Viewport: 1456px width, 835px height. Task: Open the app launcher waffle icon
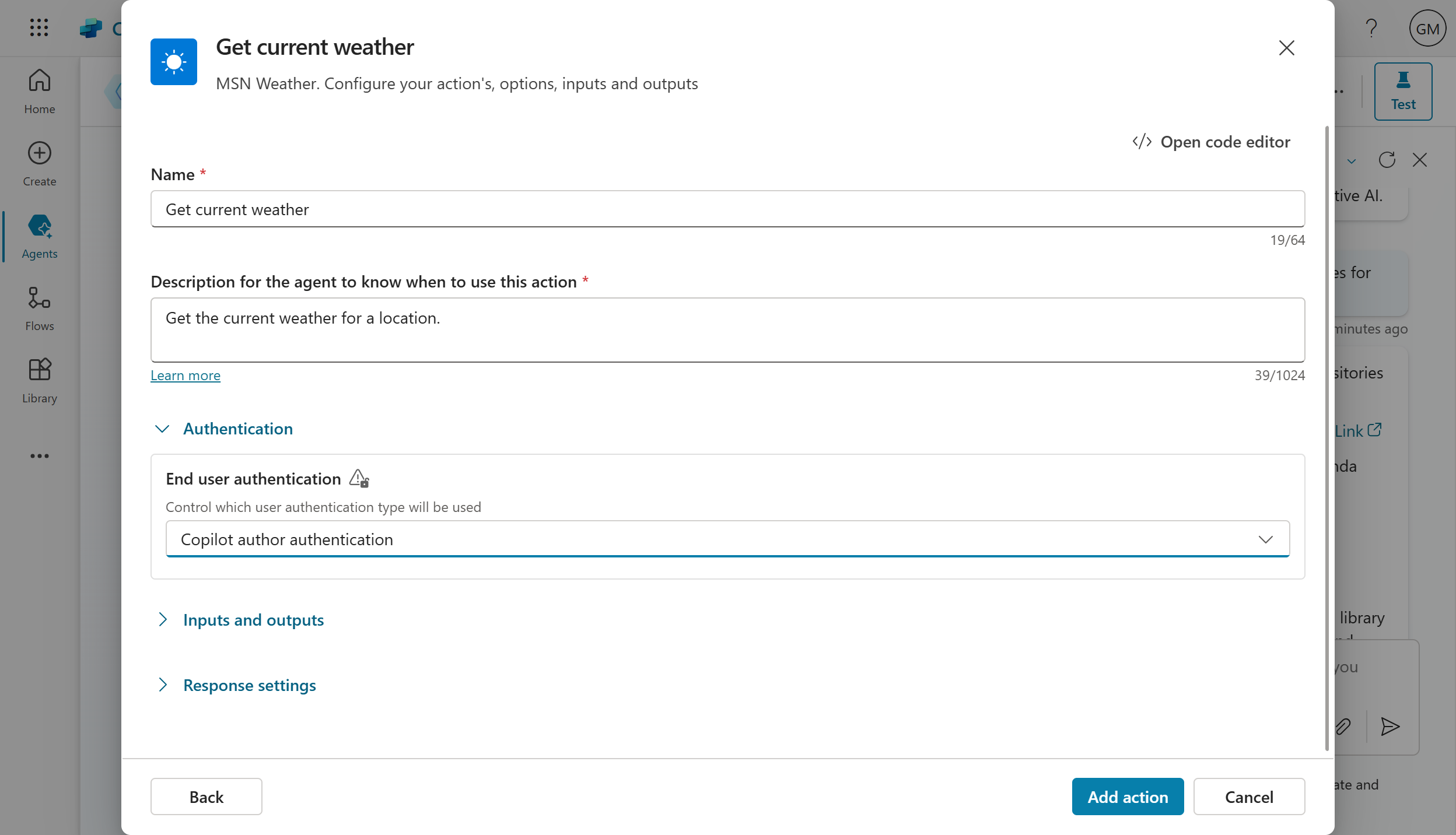point(39,27)
